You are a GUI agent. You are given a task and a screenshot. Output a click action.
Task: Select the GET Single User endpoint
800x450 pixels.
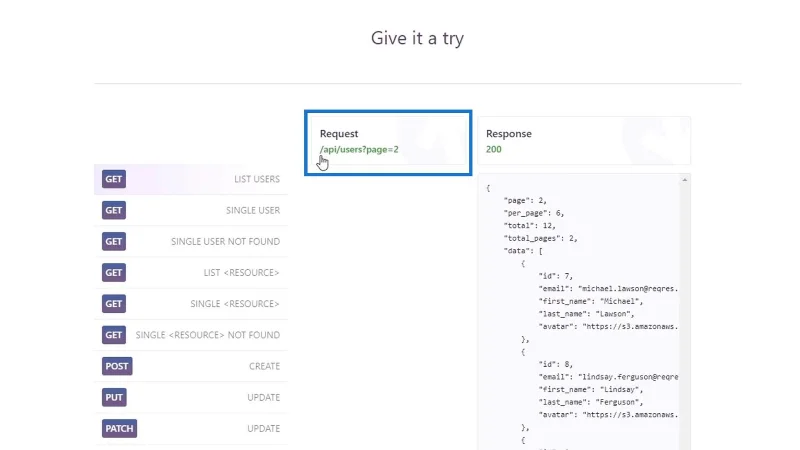191,210
